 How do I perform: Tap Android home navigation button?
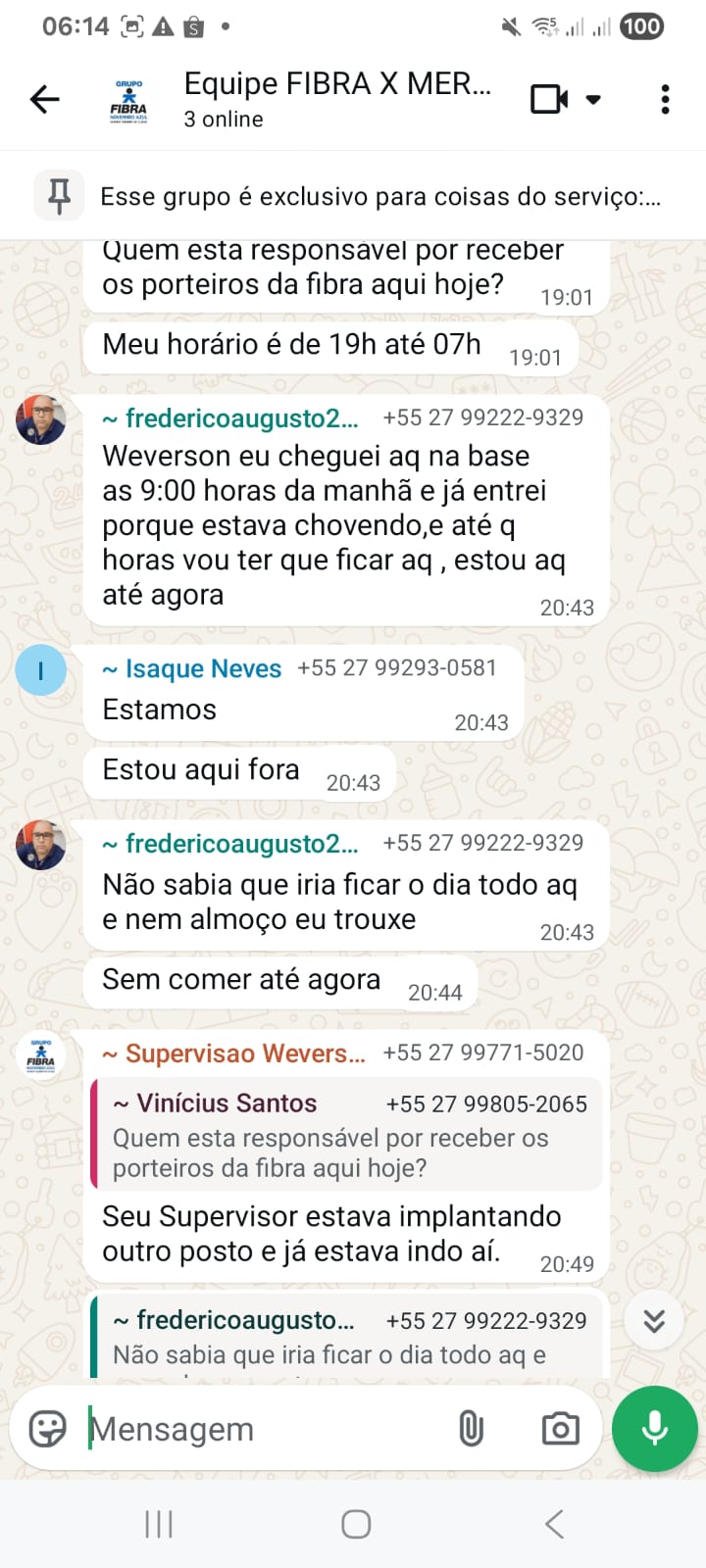(356, 1524)
